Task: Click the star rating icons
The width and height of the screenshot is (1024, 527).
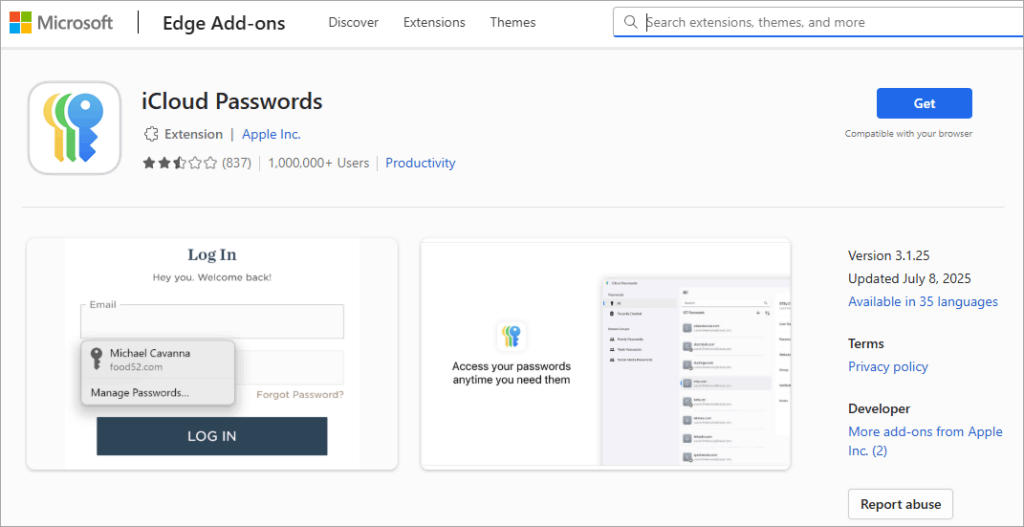Action: coord(180,163)
